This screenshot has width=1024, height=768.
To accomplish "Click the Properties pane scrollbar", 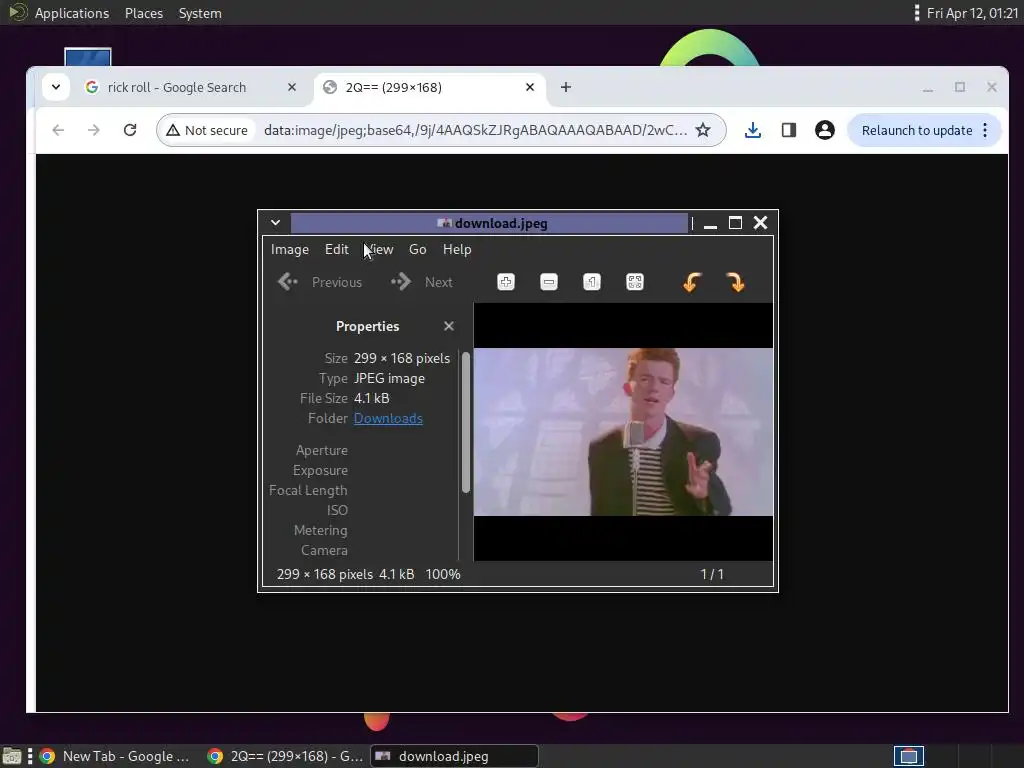I will (466, 422).
